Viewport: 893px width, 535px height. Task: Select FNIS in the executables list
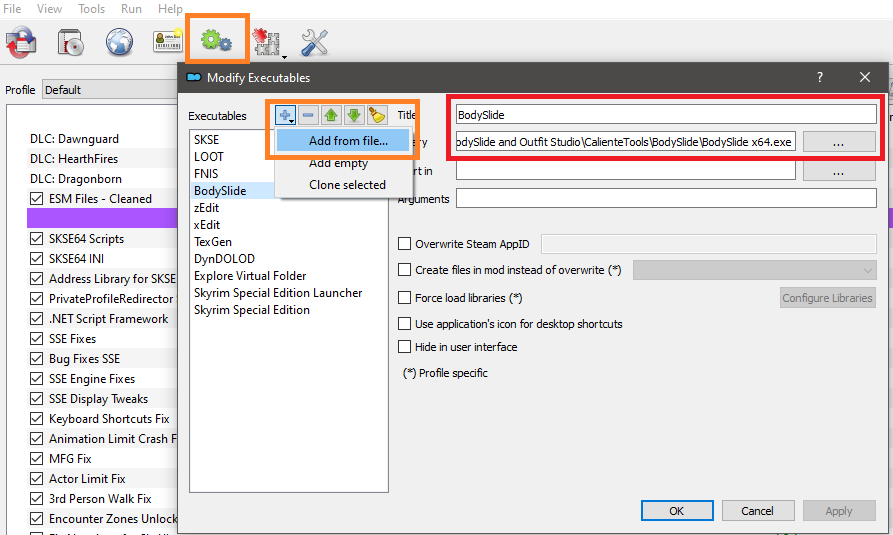206,174
